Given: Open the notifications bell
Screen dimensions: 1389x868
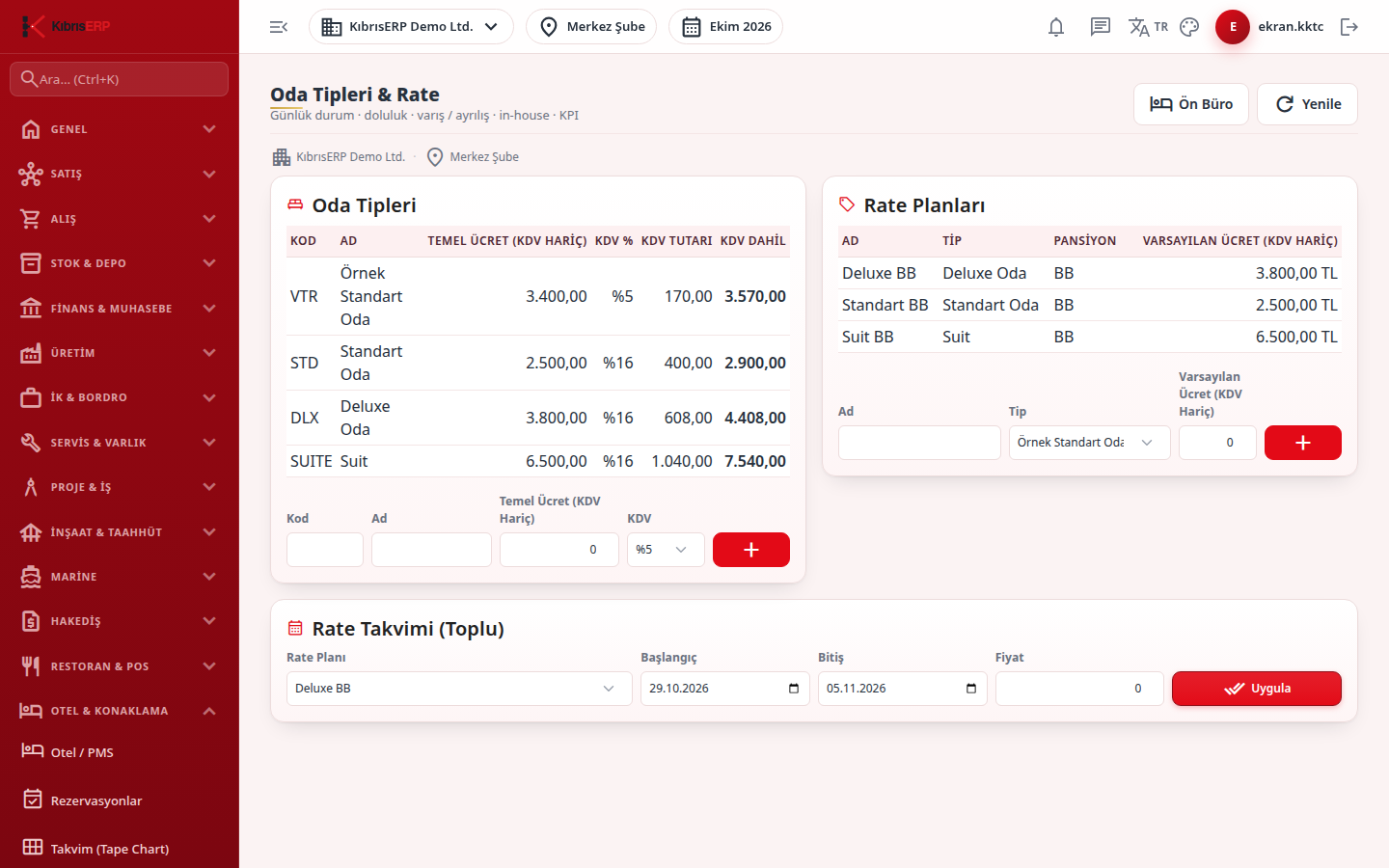Looking at the screenshot, I should [x=1056, y=27].
